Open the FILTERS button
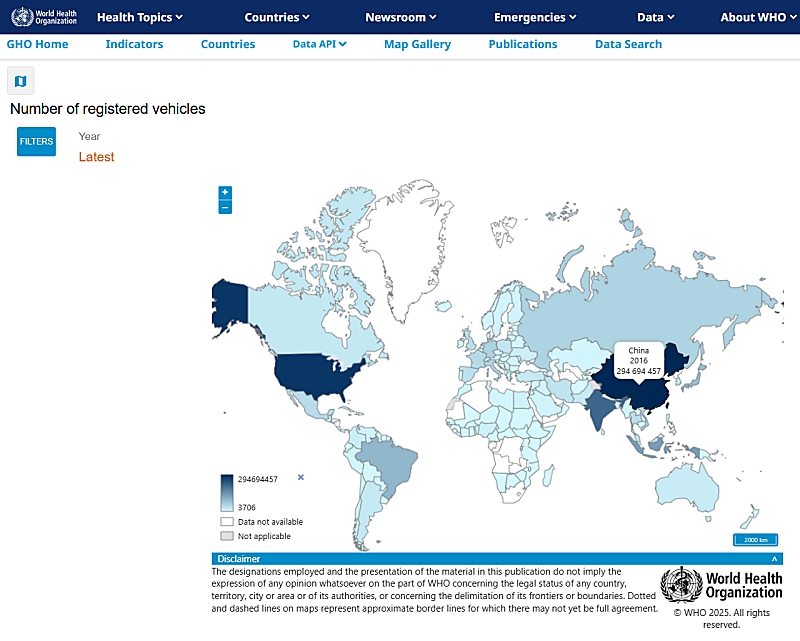 (37, 142)
